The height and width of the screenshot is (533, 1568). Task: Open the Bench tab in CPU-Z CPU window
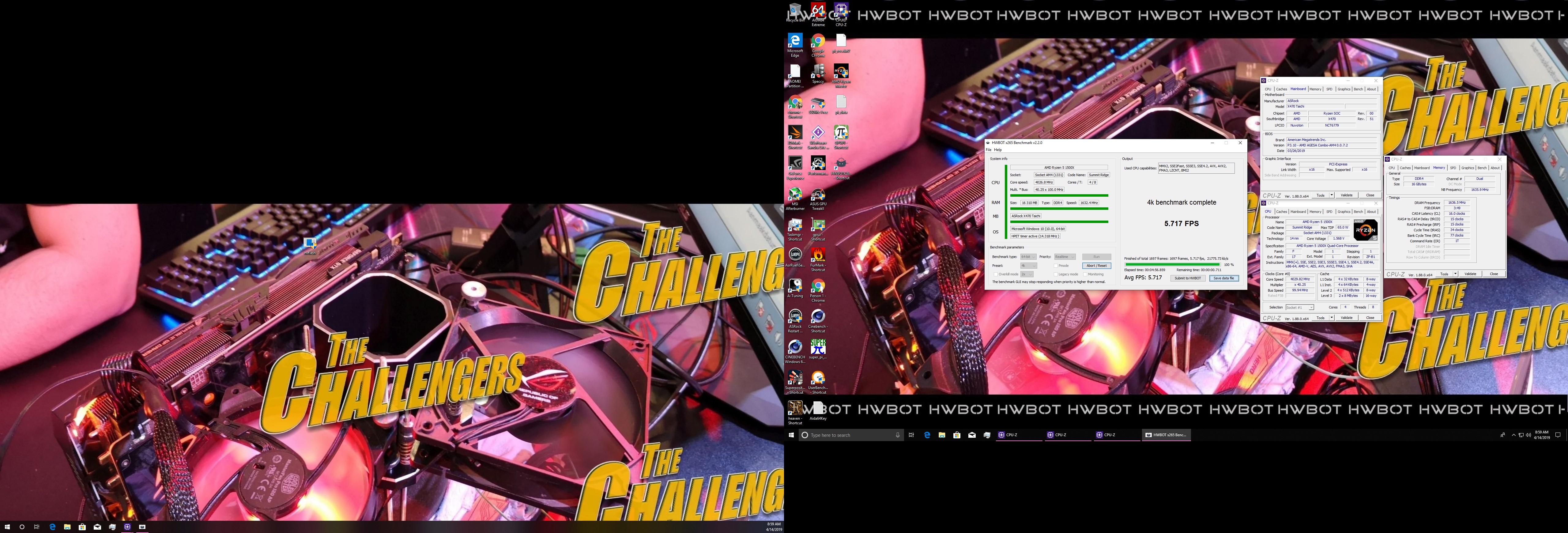point(1358,212)
